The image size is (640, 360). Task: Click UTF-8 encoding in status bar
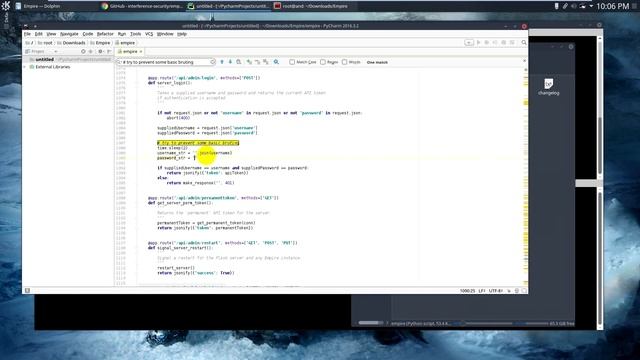point(496,291)
